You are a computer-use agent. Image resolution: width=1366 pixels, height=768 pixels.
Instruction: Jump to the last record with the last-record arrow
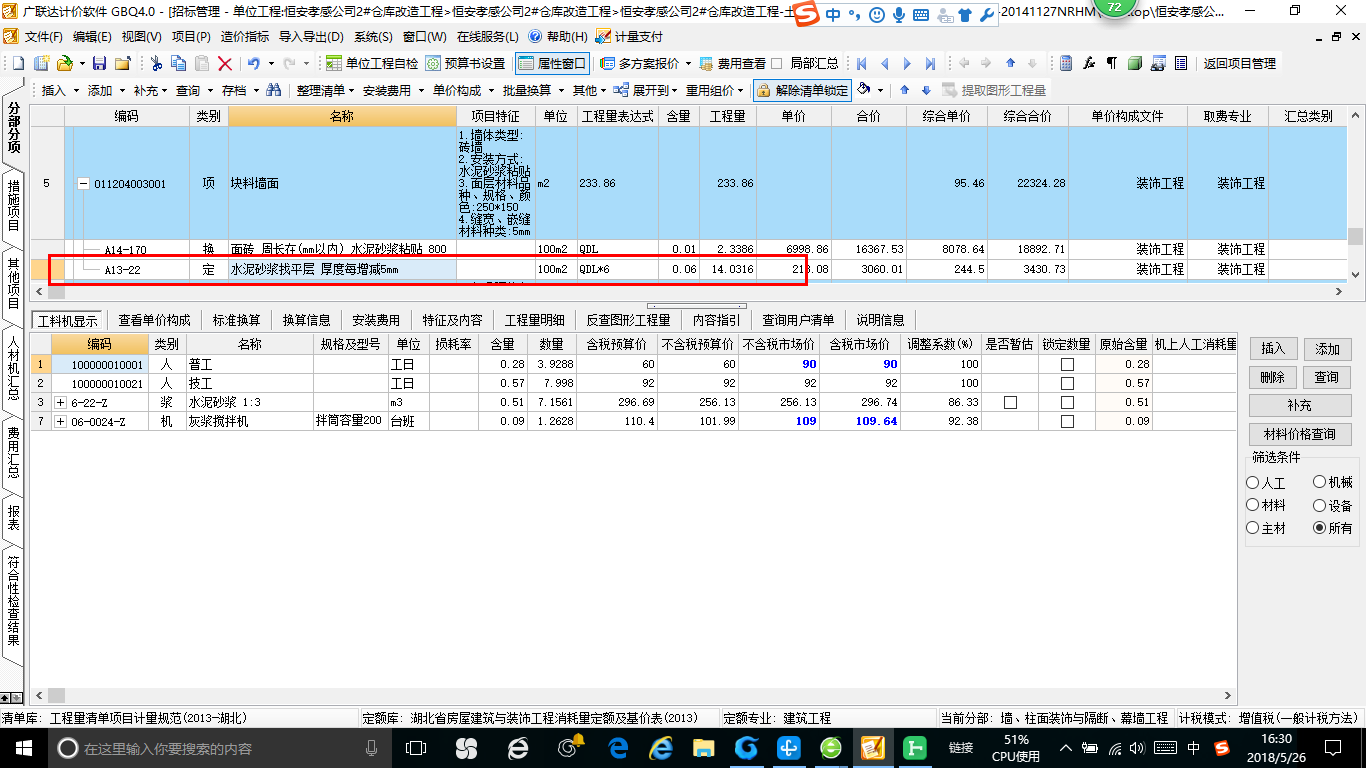(x=930, y=63)
